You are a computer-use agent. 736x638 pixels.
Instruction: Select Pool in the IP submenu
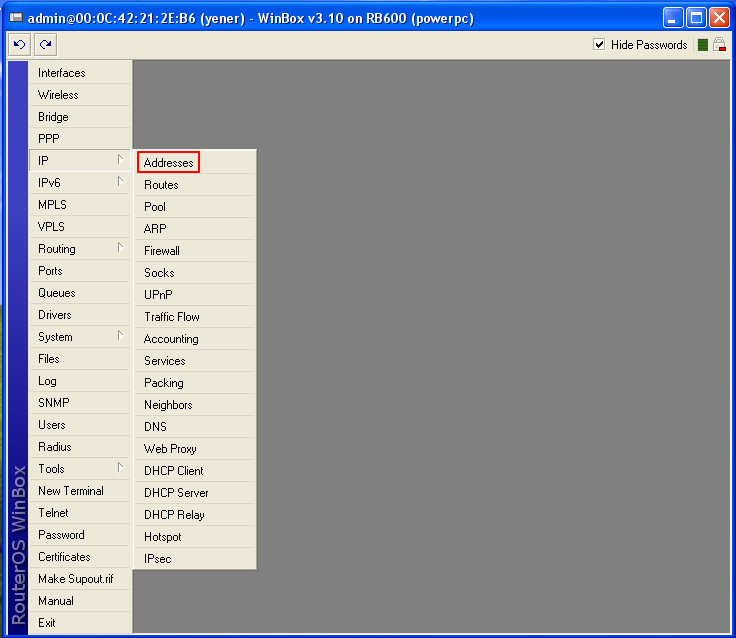pos(195,207)
